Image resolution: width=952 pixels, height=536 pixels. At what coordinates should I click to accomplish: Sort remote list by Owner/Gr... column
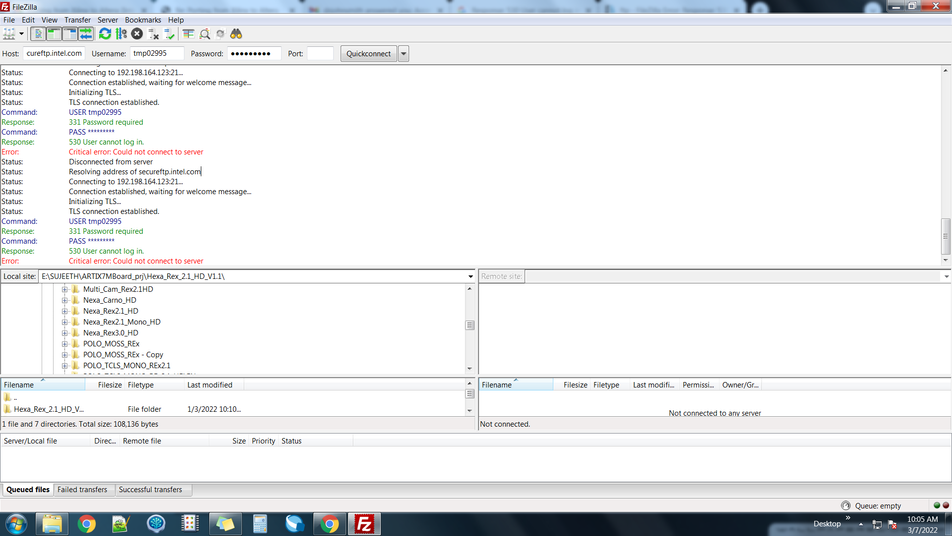tap(740, 385)
